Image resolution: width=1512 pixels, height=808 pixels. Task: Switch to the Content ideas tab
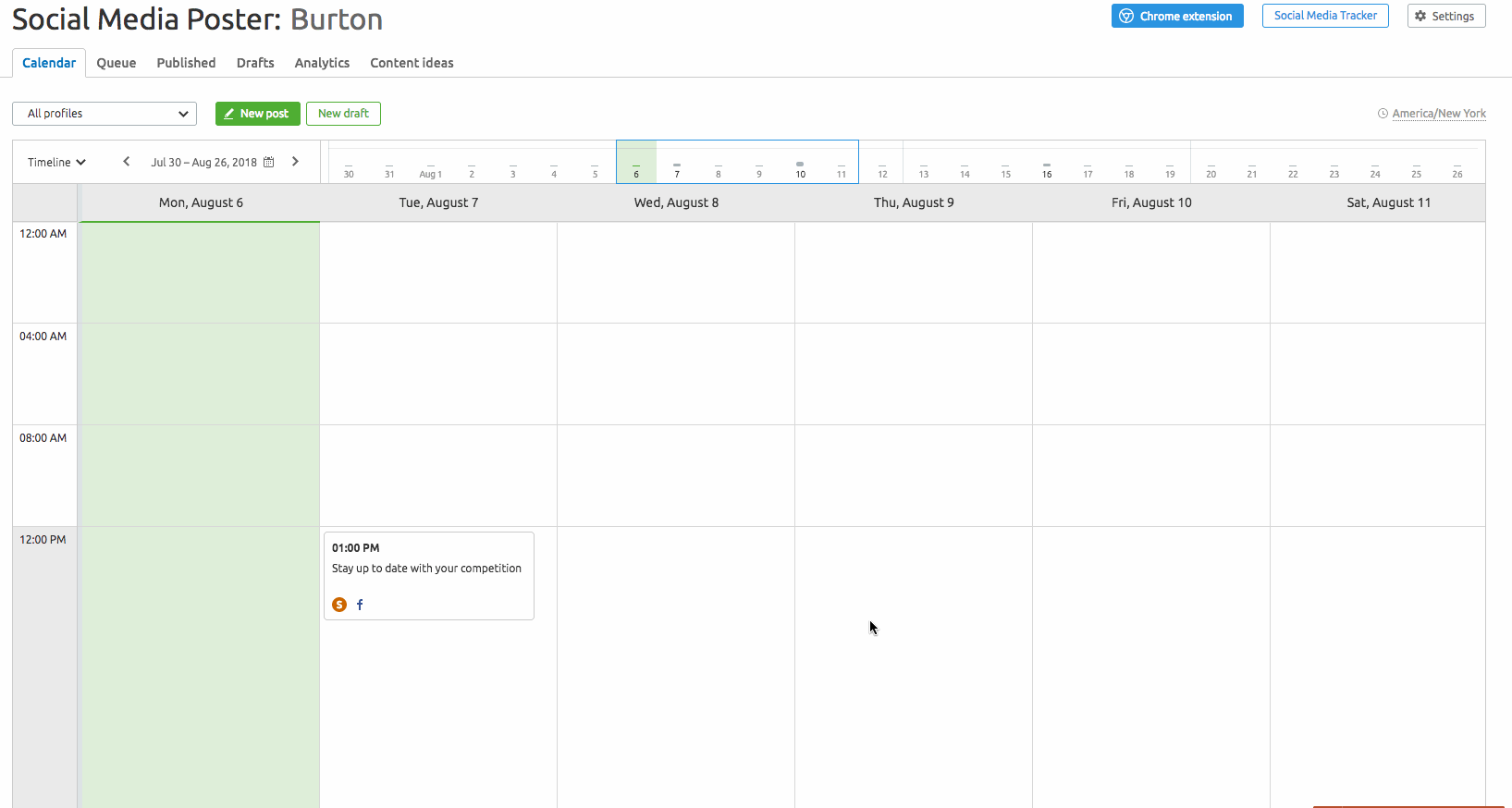[x=412, y=63]
